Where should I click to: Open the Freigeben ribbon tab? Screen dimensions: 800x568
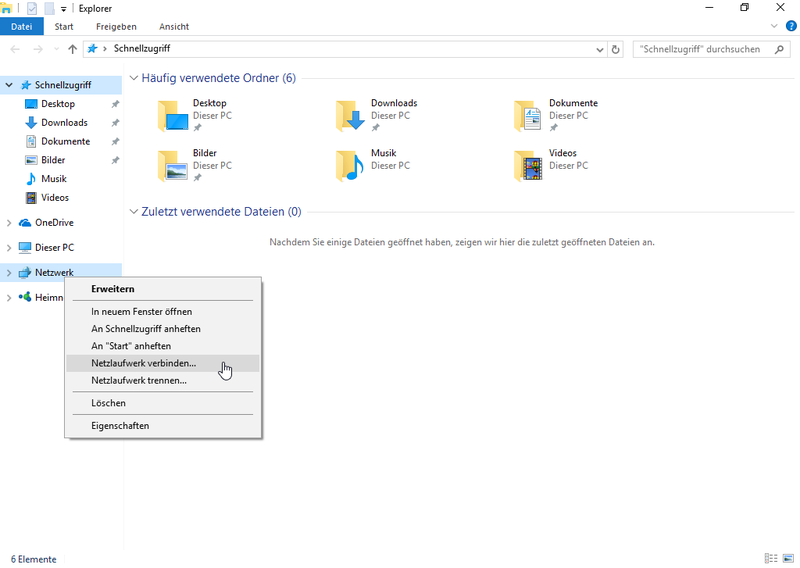pyautogui.click(x=116, y=27)
